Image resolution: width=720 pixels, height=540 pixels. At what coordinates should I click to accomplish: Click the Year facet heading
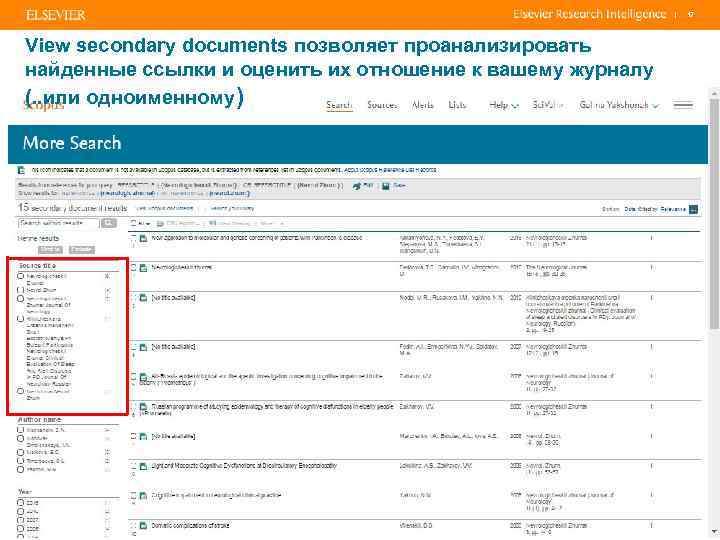pos(25,492)
